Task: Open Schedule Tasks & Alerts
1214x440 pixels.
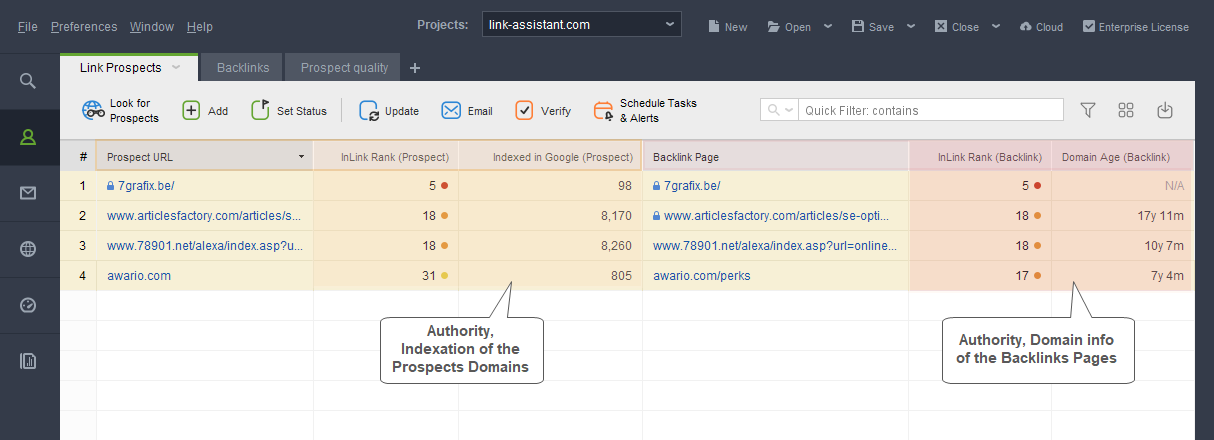Action: pos(645,111)
